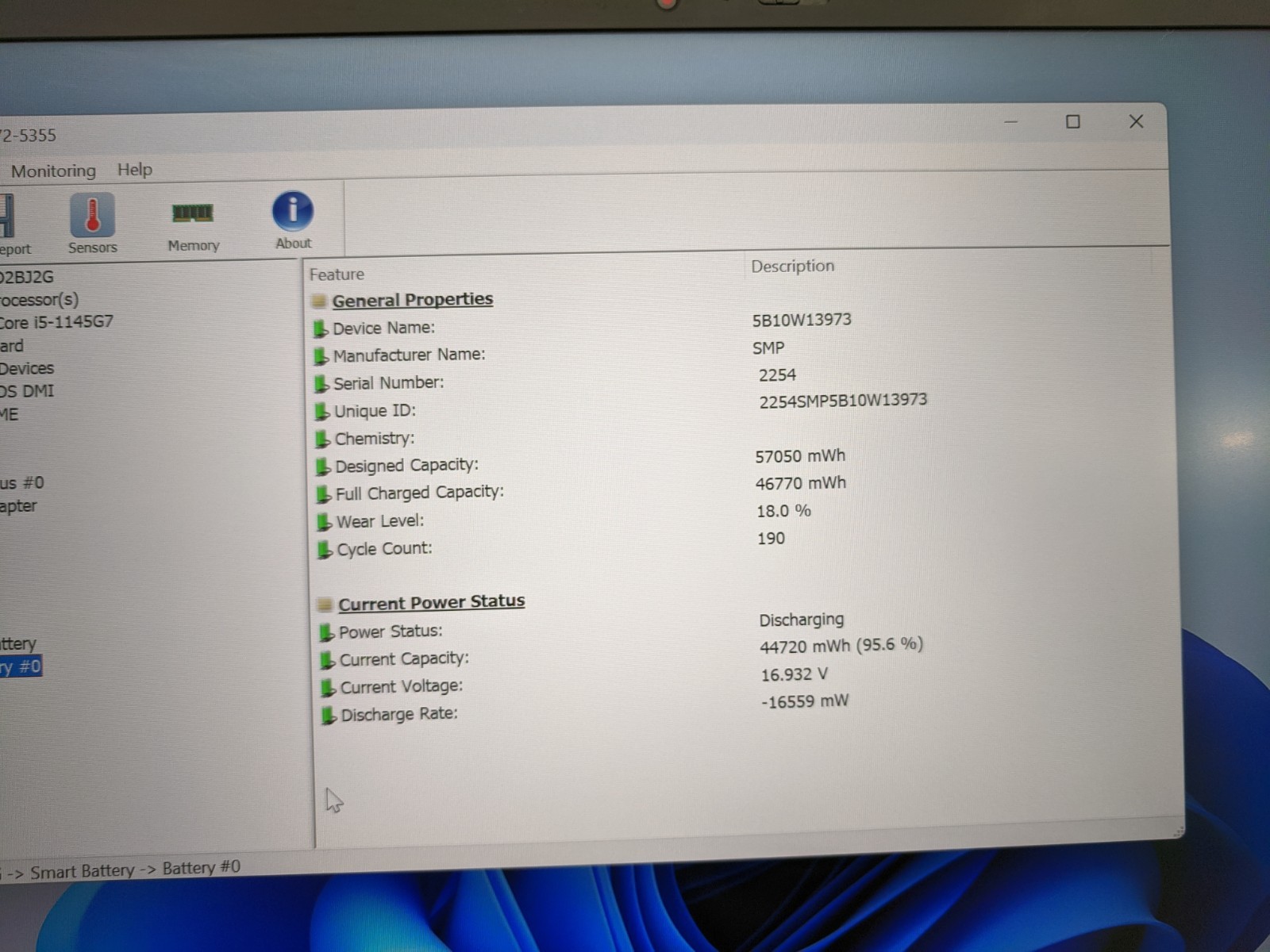Click the battery icon beside Discharge Rate

[x=329, y=716]
